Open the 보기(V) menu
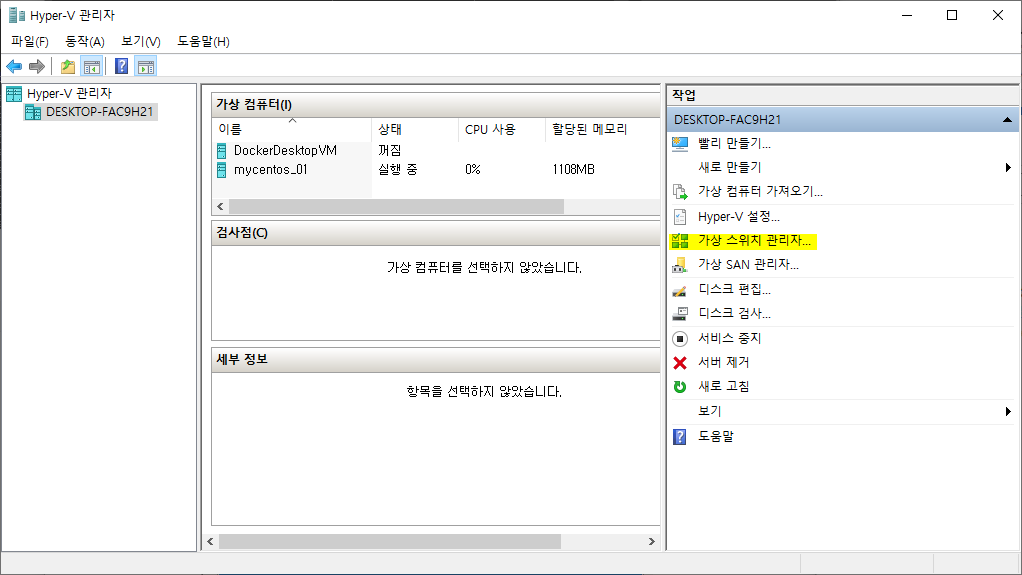This screenshot has height=575, width=1022. coord(141,42)
